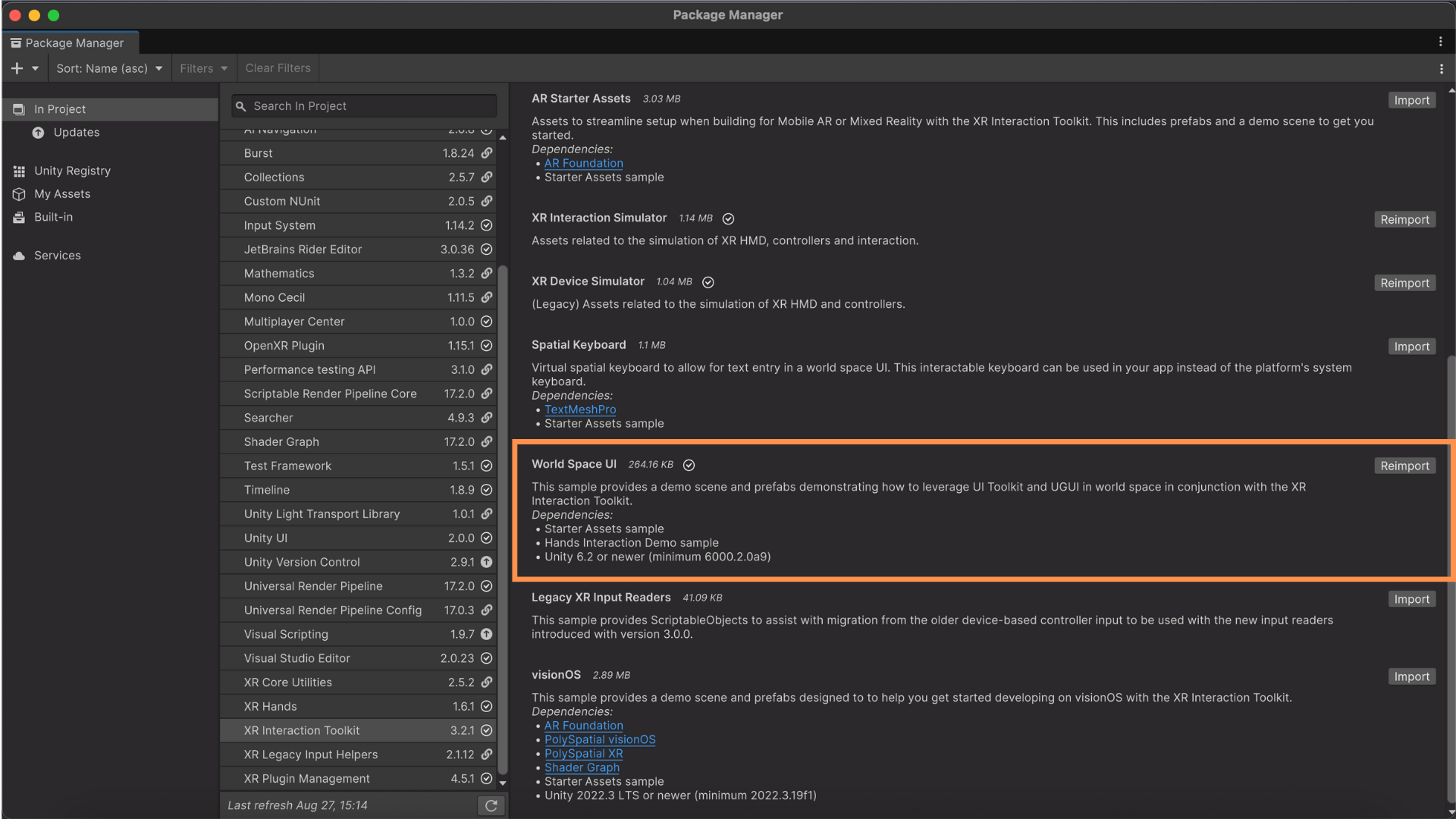Image resolution: width=1456 pixels, height=819 pixels.
Task: Click the XR Core Utilities link icon
Action: click(487, 682)
